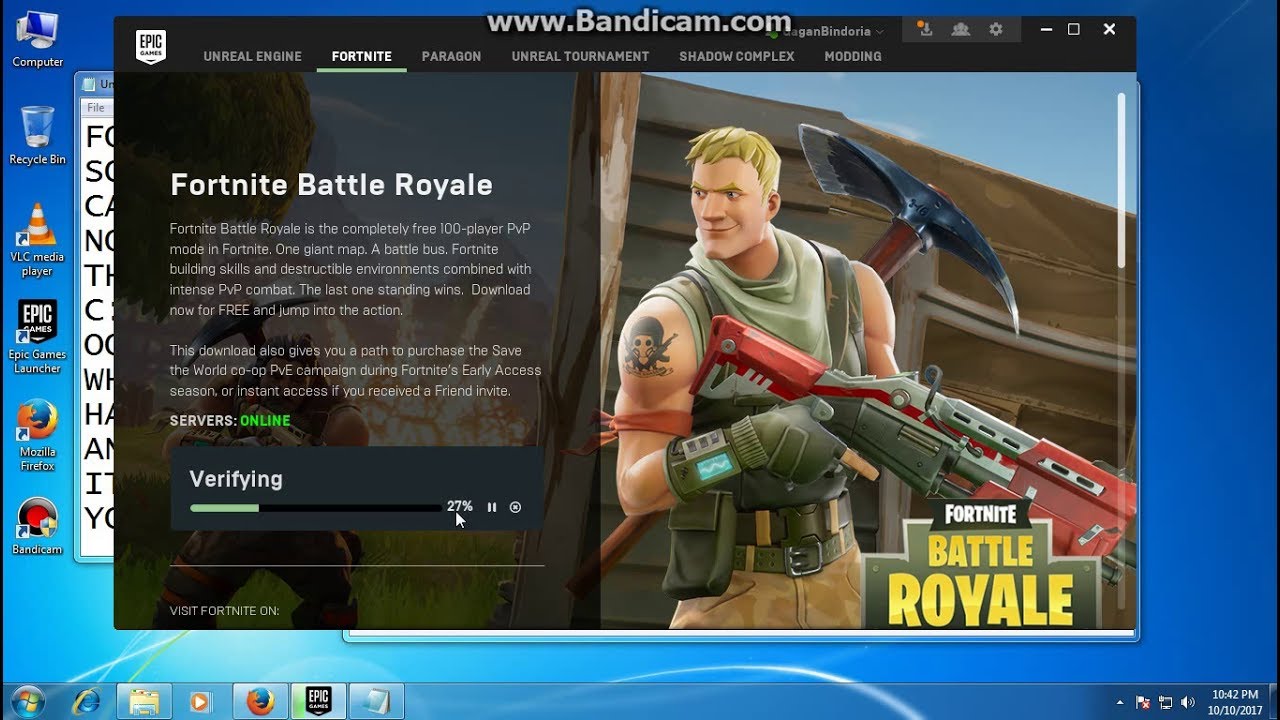Click the 27% progress value
Image resolution: width=1280 pixels, height=720 pixels.
tap(460, 506)
